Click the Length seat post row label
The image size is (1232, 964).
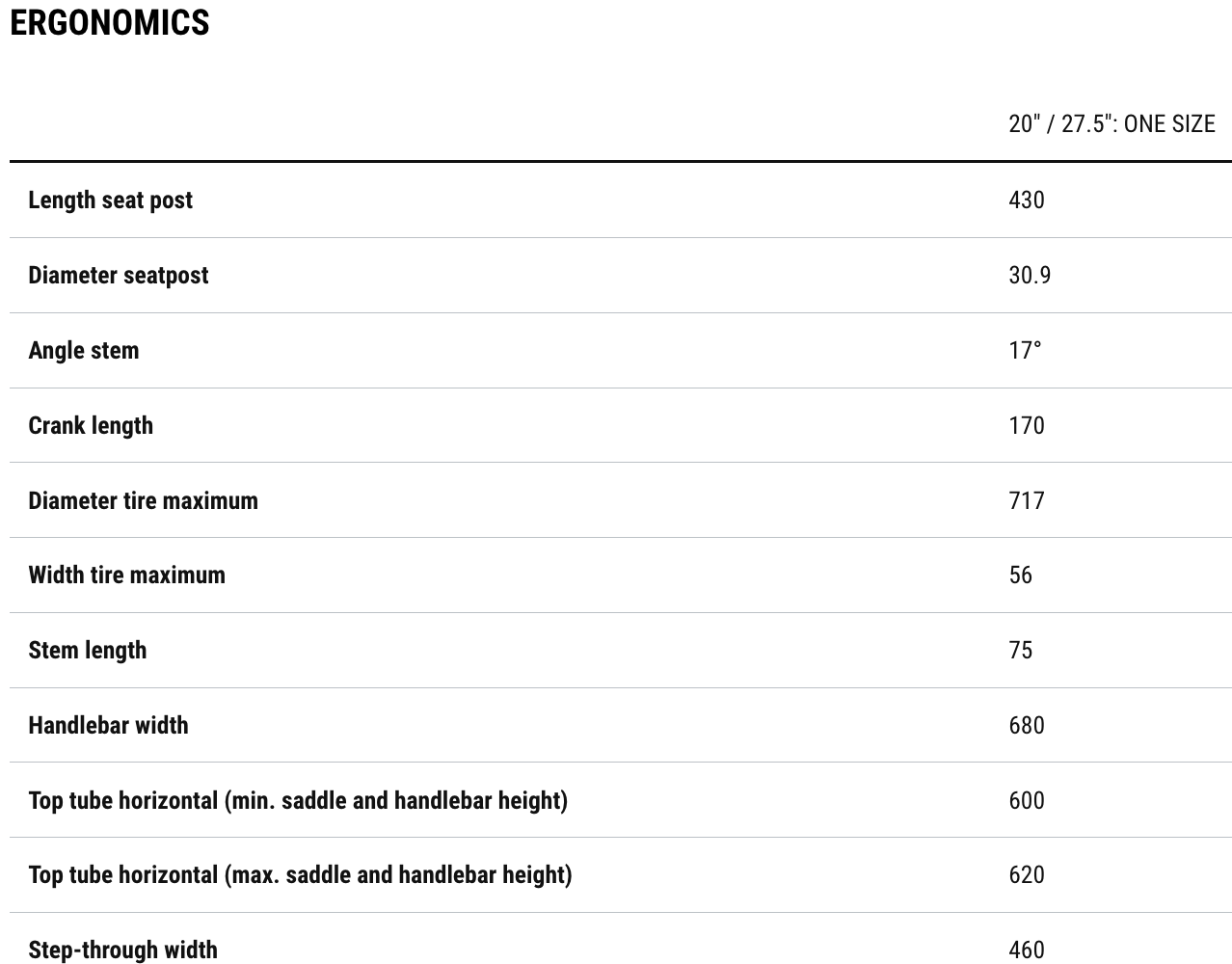point(110,200)
